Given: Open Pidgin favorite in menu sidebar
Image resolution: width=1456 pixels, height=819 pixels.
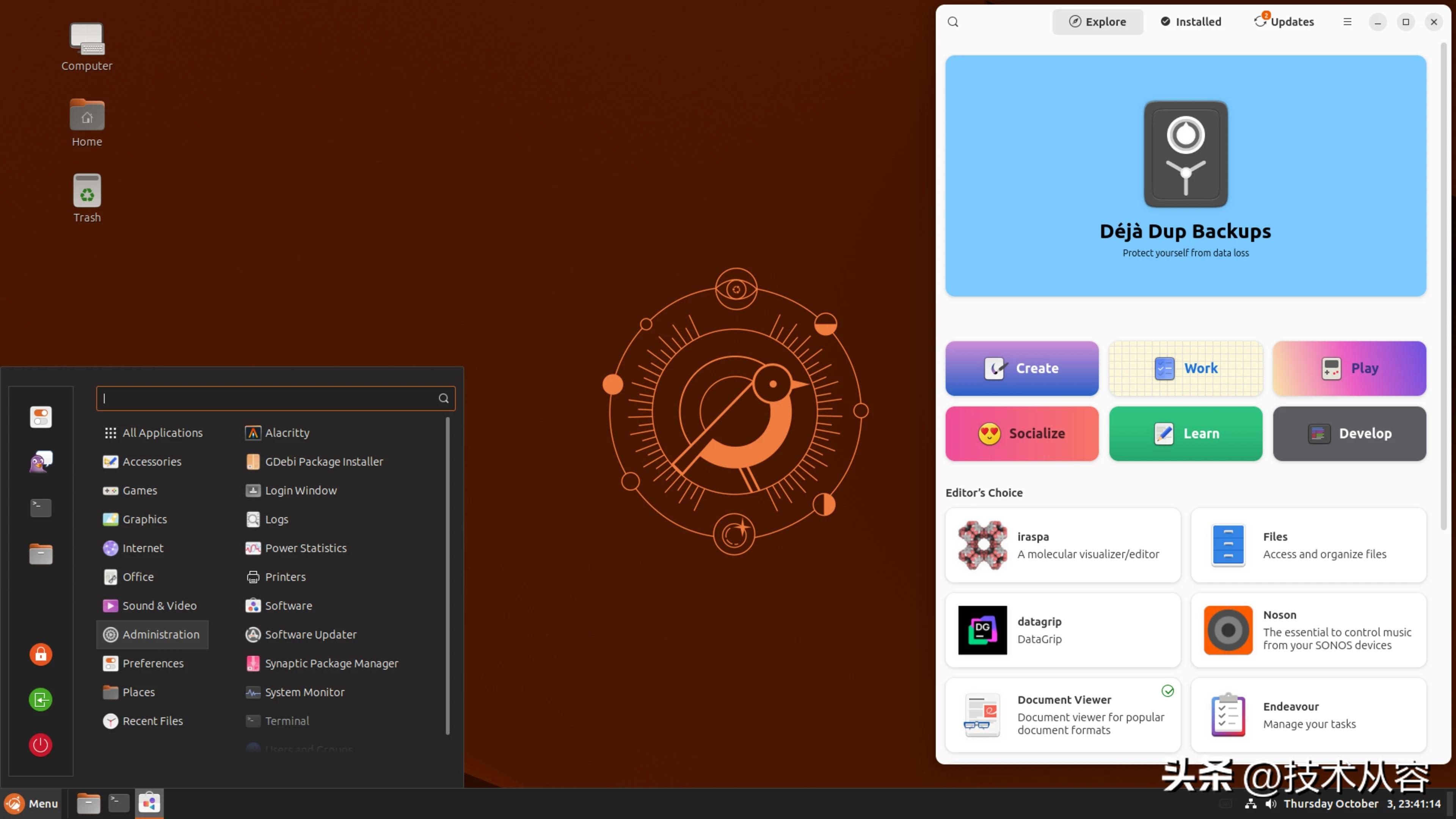Looking at the screenshot, I should (x=41, y=462).
